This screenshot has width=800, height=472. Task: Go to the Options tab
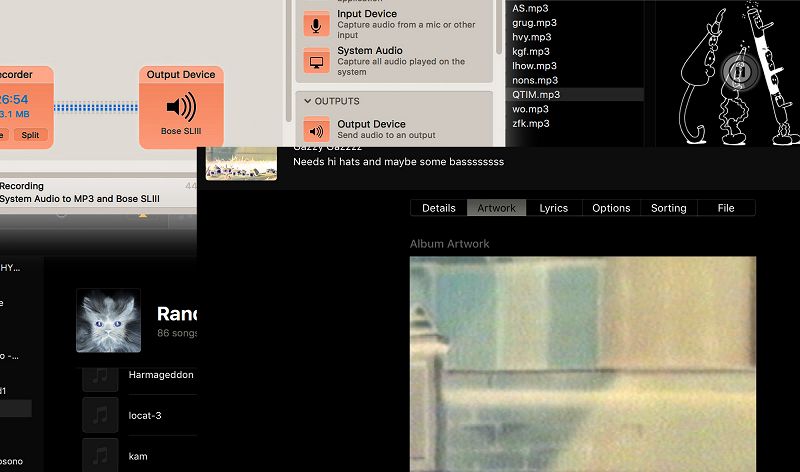pos(611,208)
